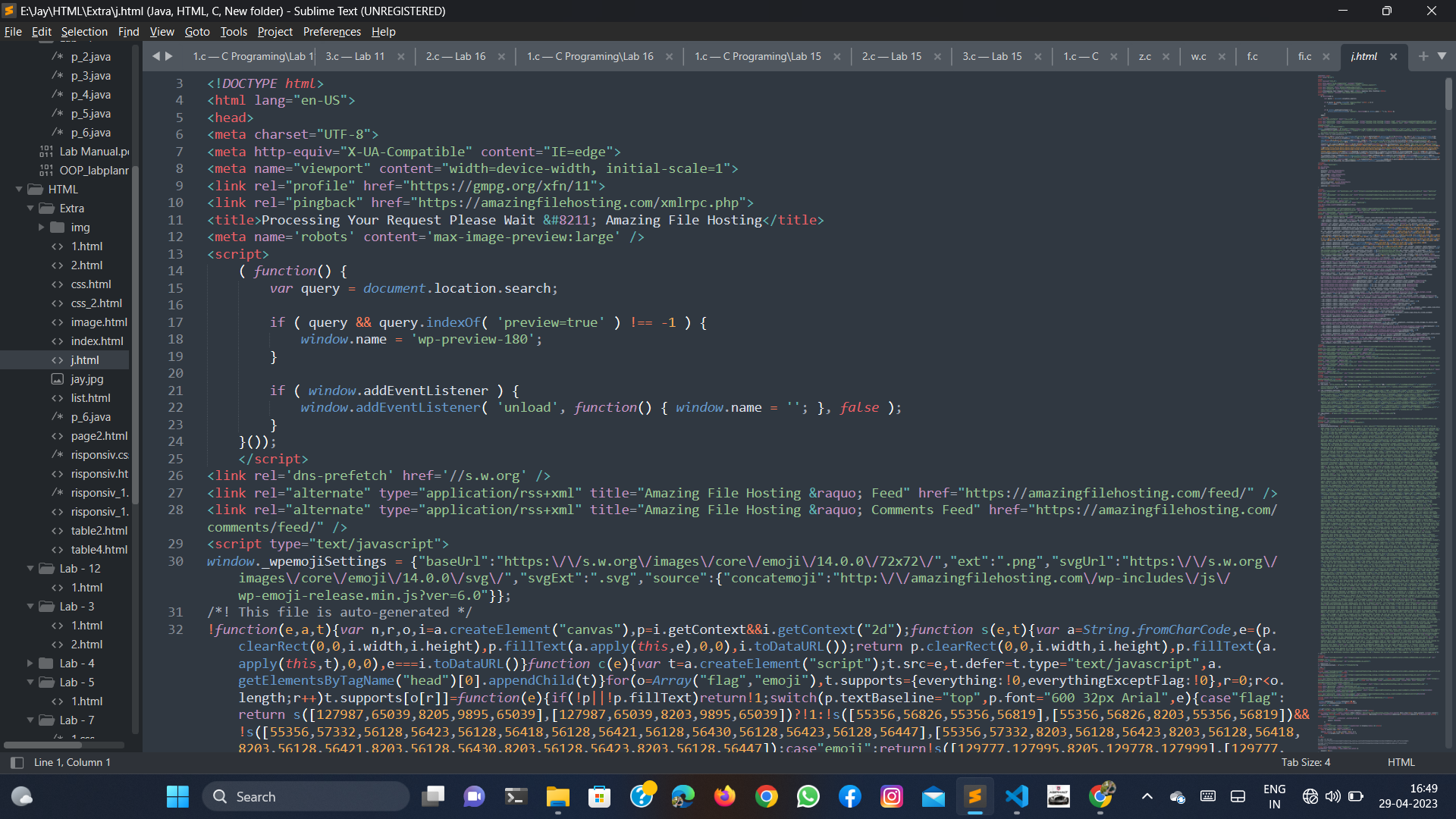The height and width of the screenshot is (819, 1456).
Task: Switch to the 2.c — Lab 16 tab
Action: [x=455, y=57]
